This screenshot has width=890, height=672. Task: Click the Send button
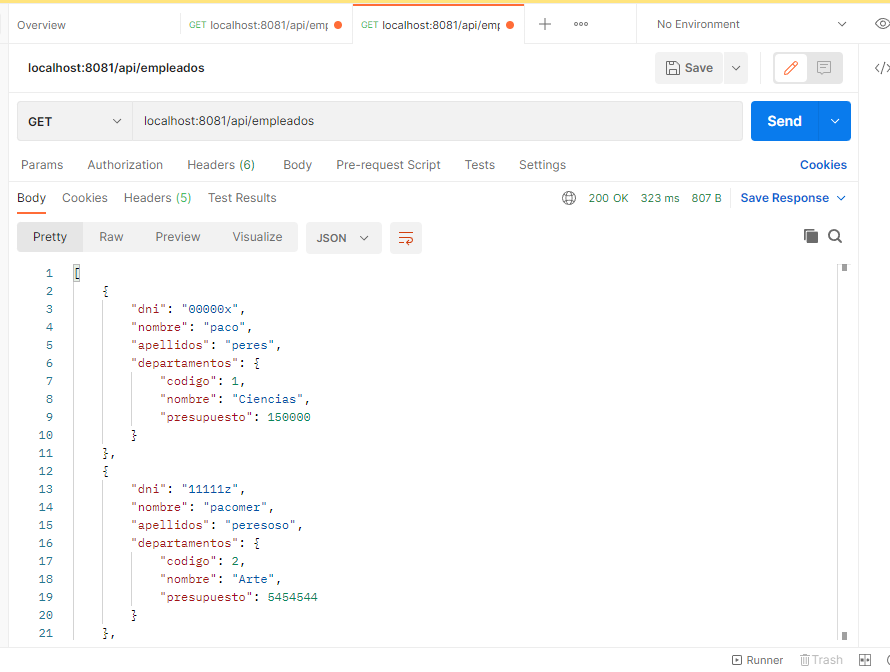pyautogui.click(x=784, y=120)
